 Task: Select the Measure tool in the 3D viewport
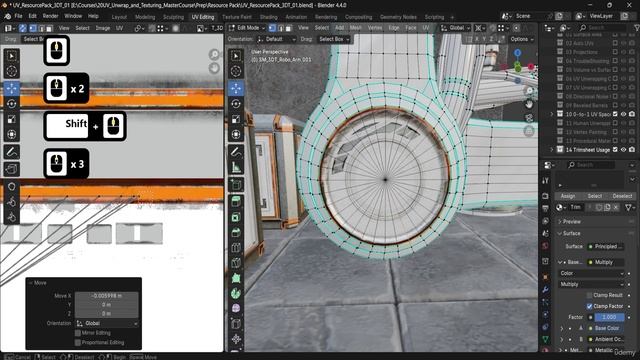coord(236,167)
